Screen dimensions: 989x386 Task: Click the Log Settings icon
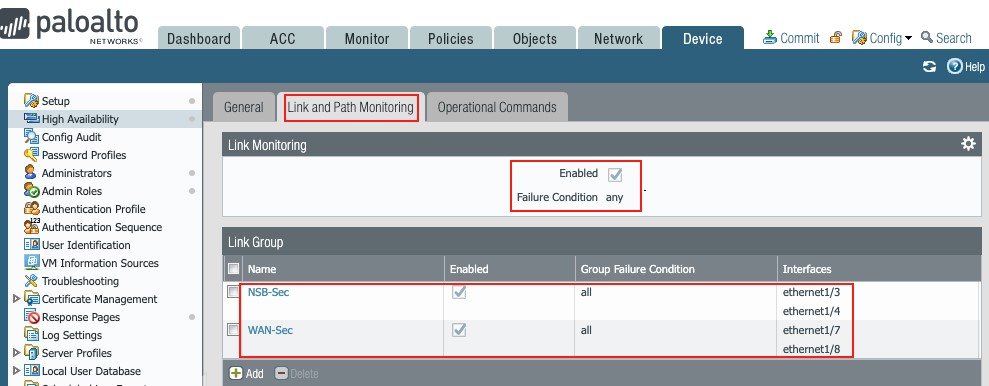tap(31, 334)
